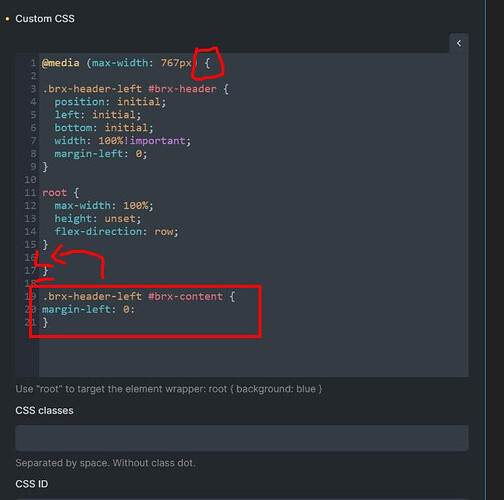Click the position: initial declaration
The width and height of the screenshot is (504, 500).
[x=110, y=102]
